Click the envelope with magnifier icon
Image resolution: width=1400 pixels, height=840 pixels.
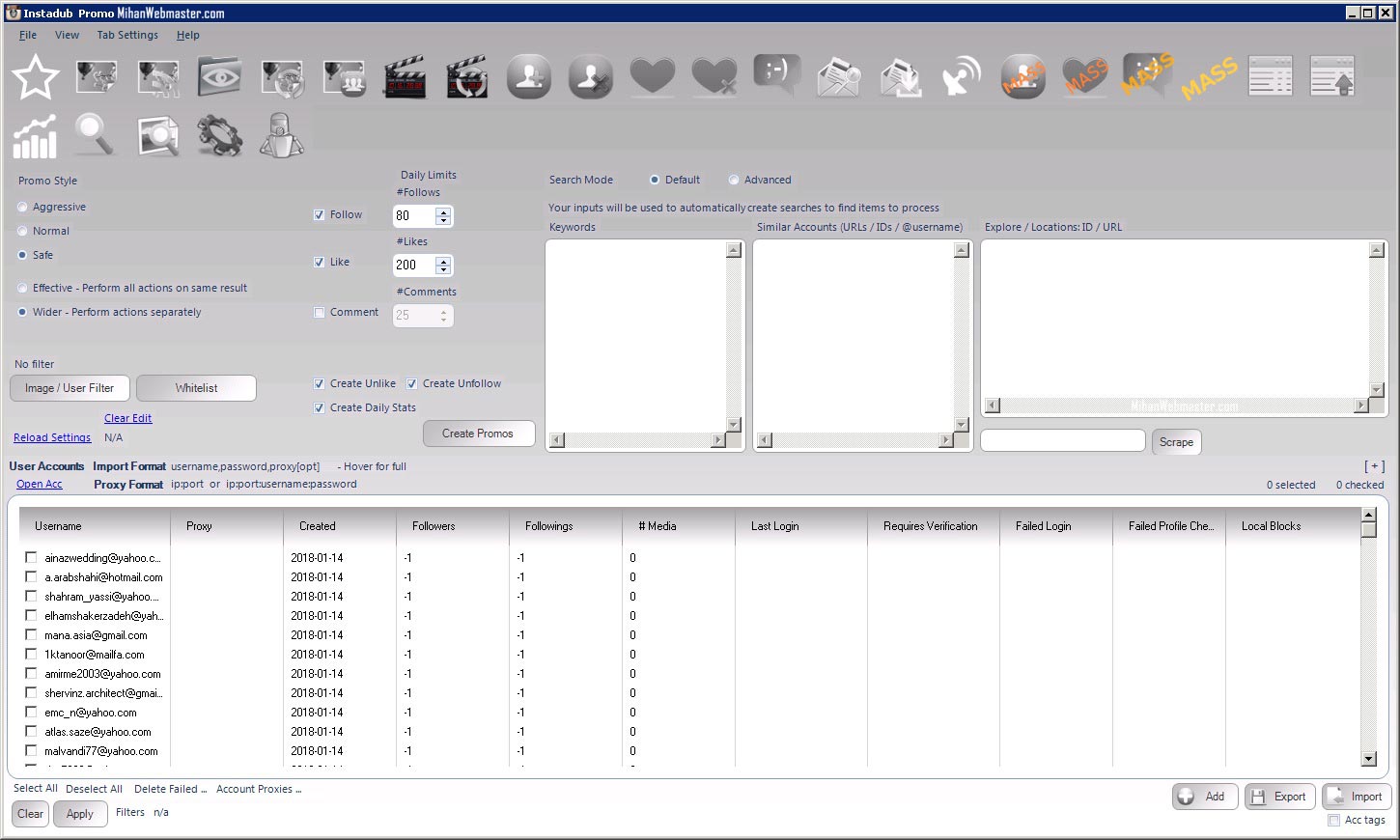[838, 77]
